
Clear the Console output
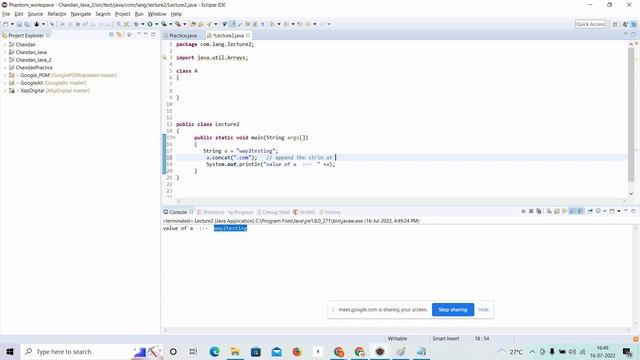coord(549,211)
